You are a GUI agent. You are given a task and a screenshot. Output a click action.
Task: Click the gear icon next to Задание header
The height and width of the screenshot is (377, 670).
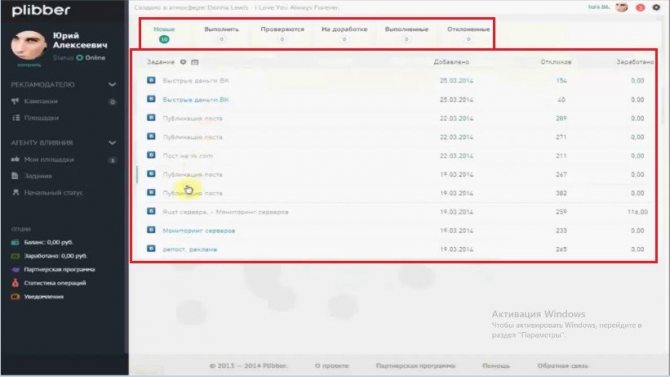pyautogui.click(x=183, y=62)
